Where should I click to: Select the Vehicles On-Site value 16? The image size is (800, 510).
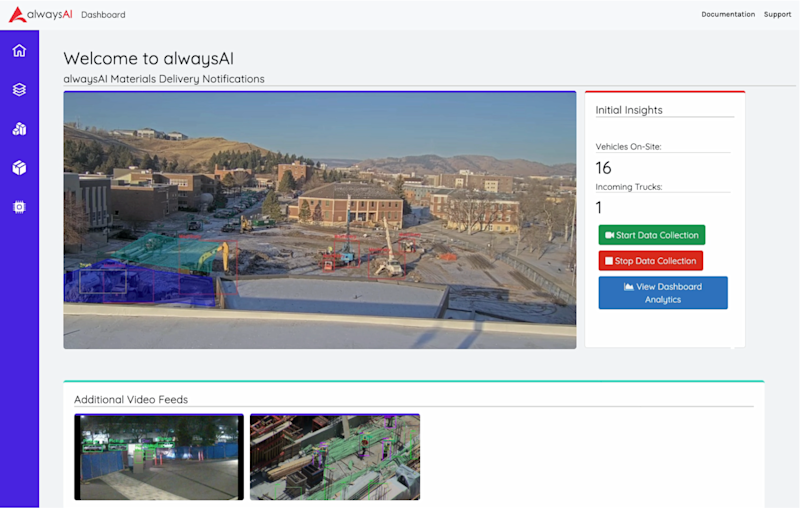[x=603, y=168]
